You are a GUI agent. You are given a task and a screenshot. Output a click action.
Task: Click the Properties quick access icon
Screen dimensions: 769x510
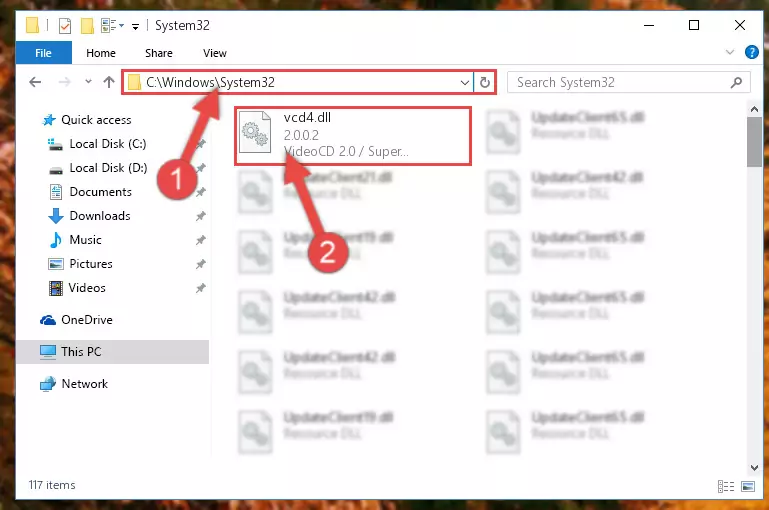65,26
